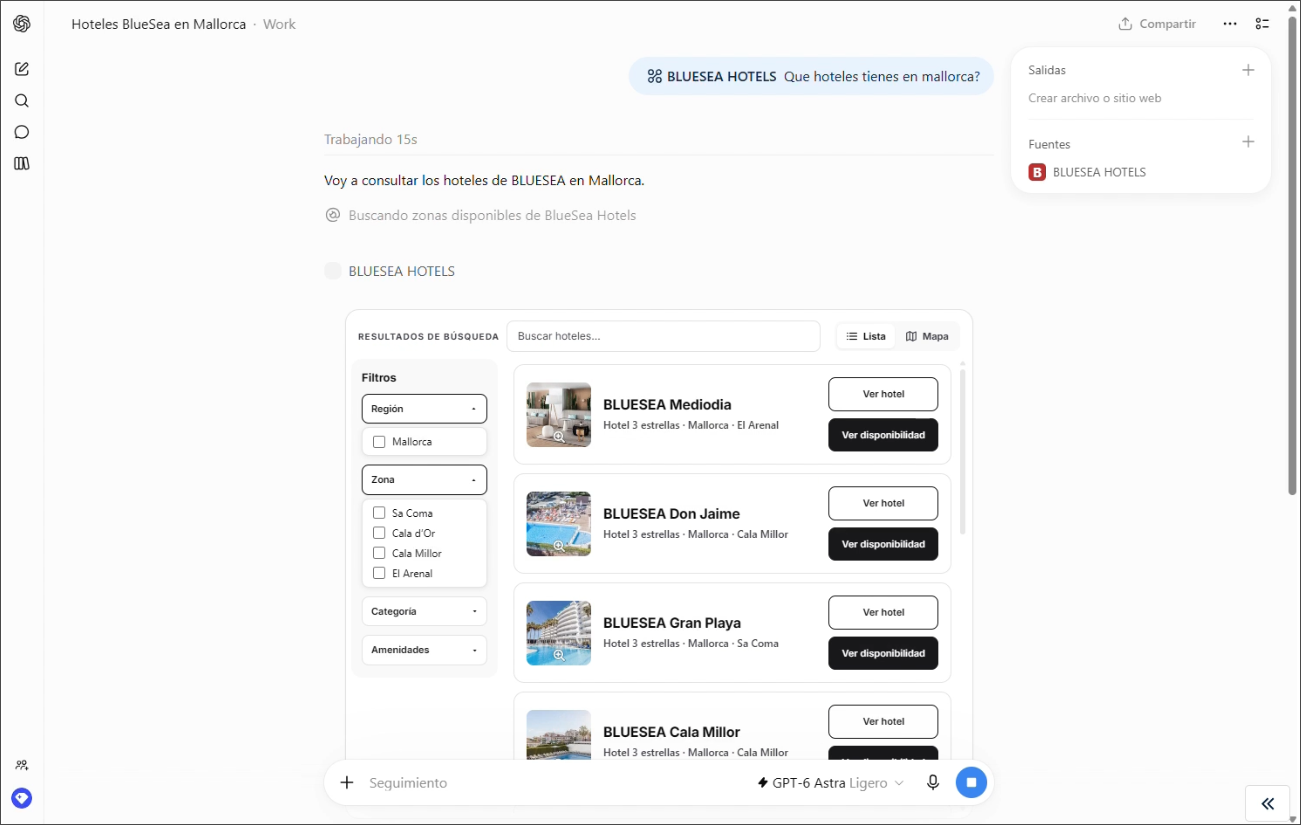Check the Cala d'Or zone checkbox
Viewport: 1301px width, 825px height.
pos(379,533)
